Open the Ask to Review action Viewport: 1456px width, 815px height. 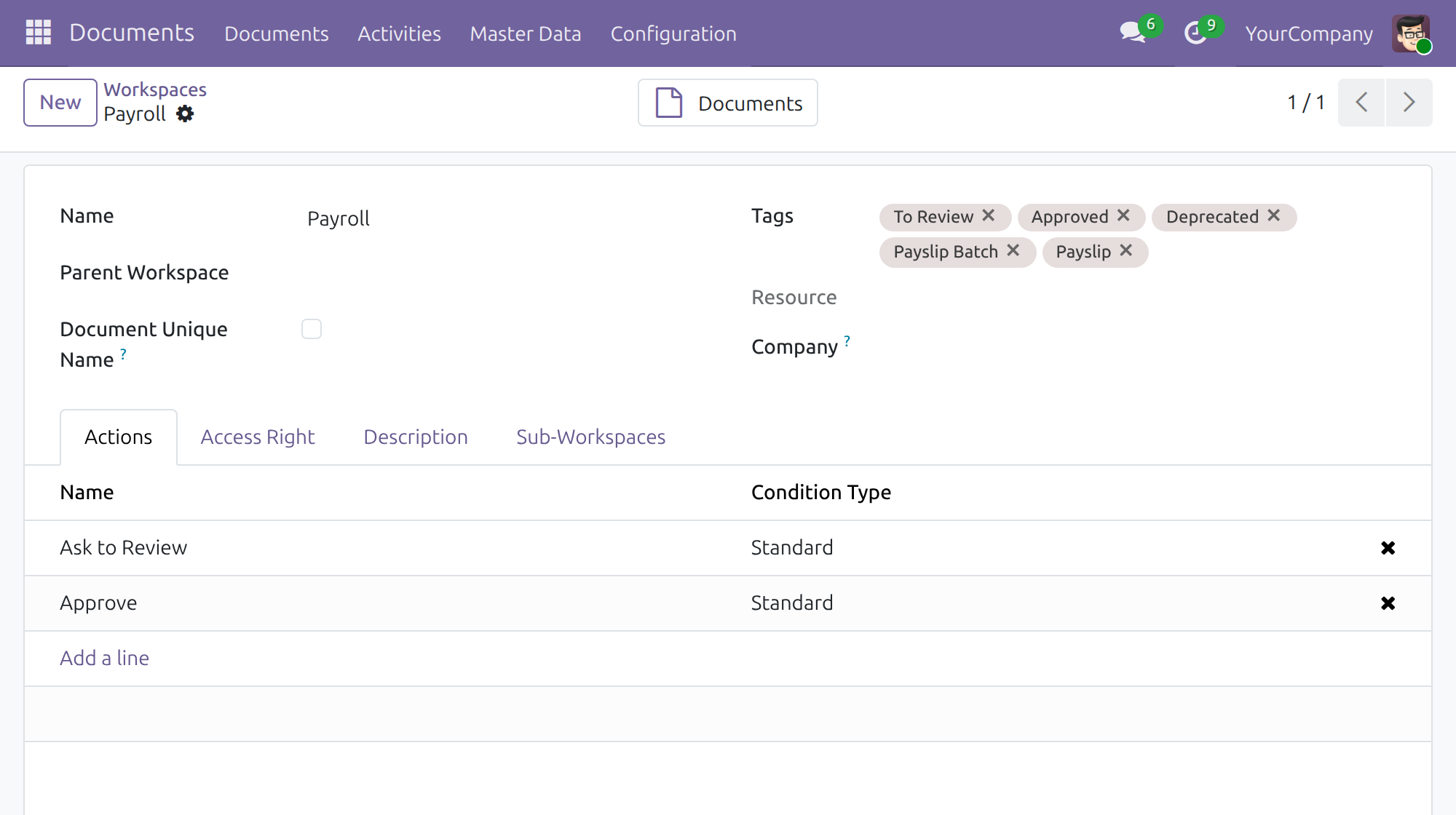(x=123, y=547)
